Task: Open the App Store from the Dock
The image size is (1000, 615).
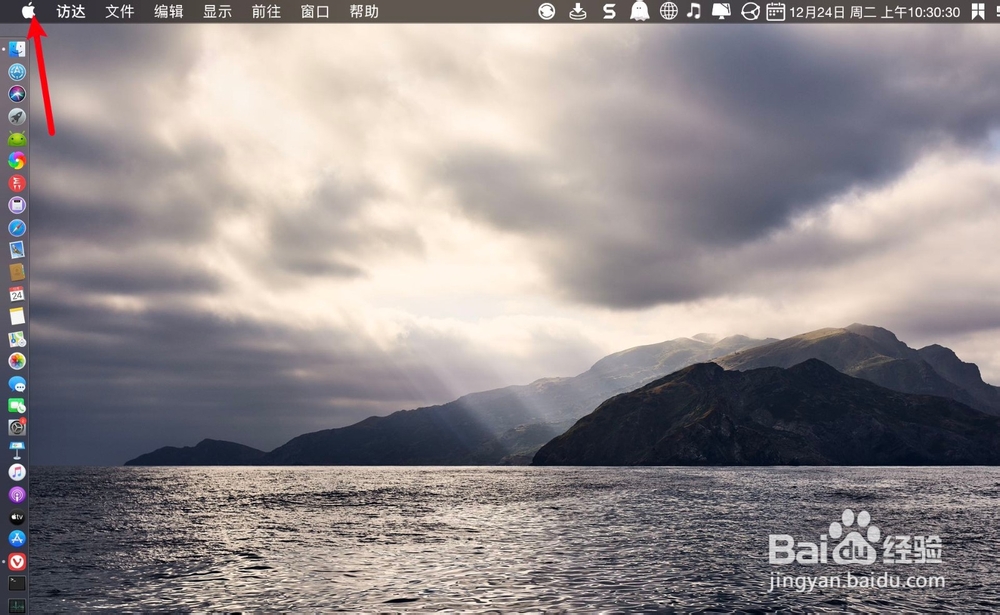Action: 17,539
